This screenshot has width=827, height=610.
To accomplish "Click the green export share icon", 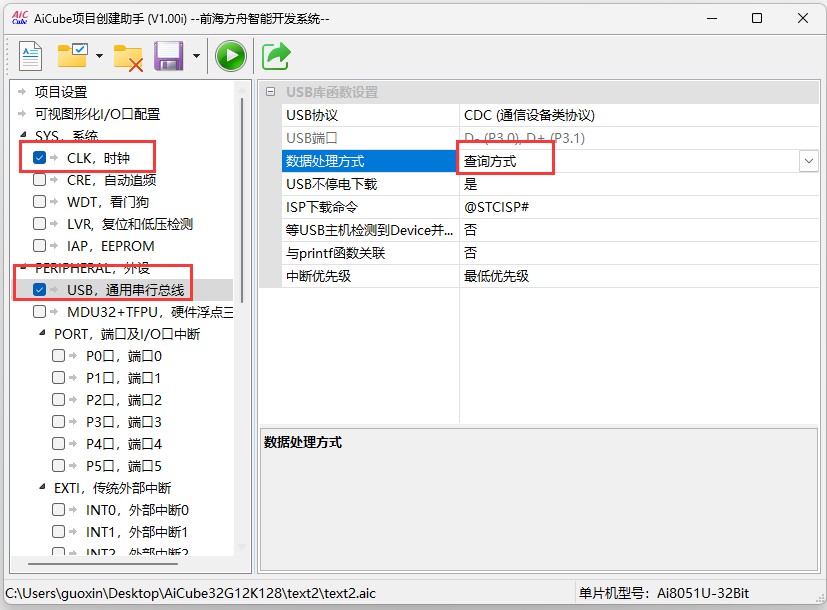I will coord(276,55).
